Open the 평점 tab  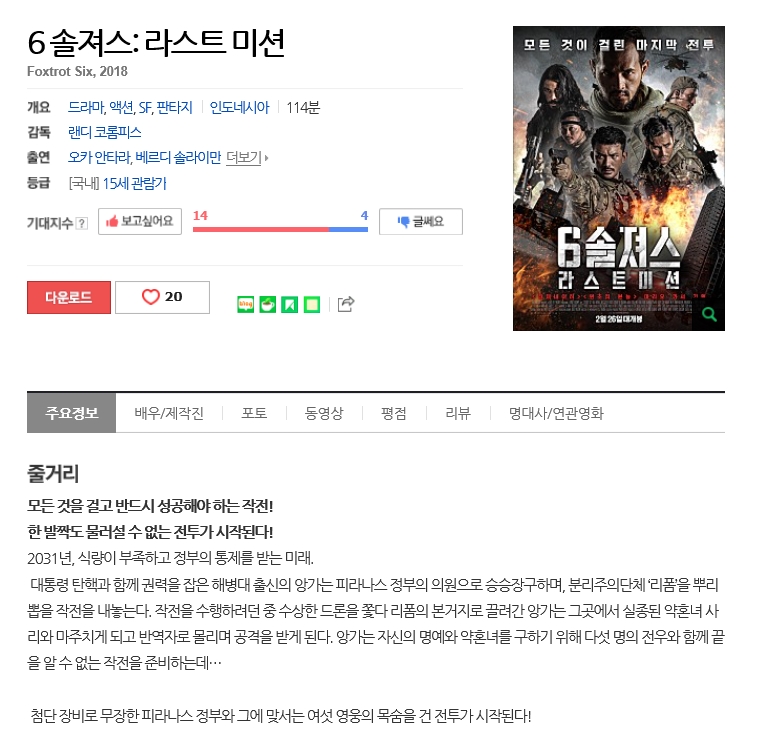click(x=393, y=413)
